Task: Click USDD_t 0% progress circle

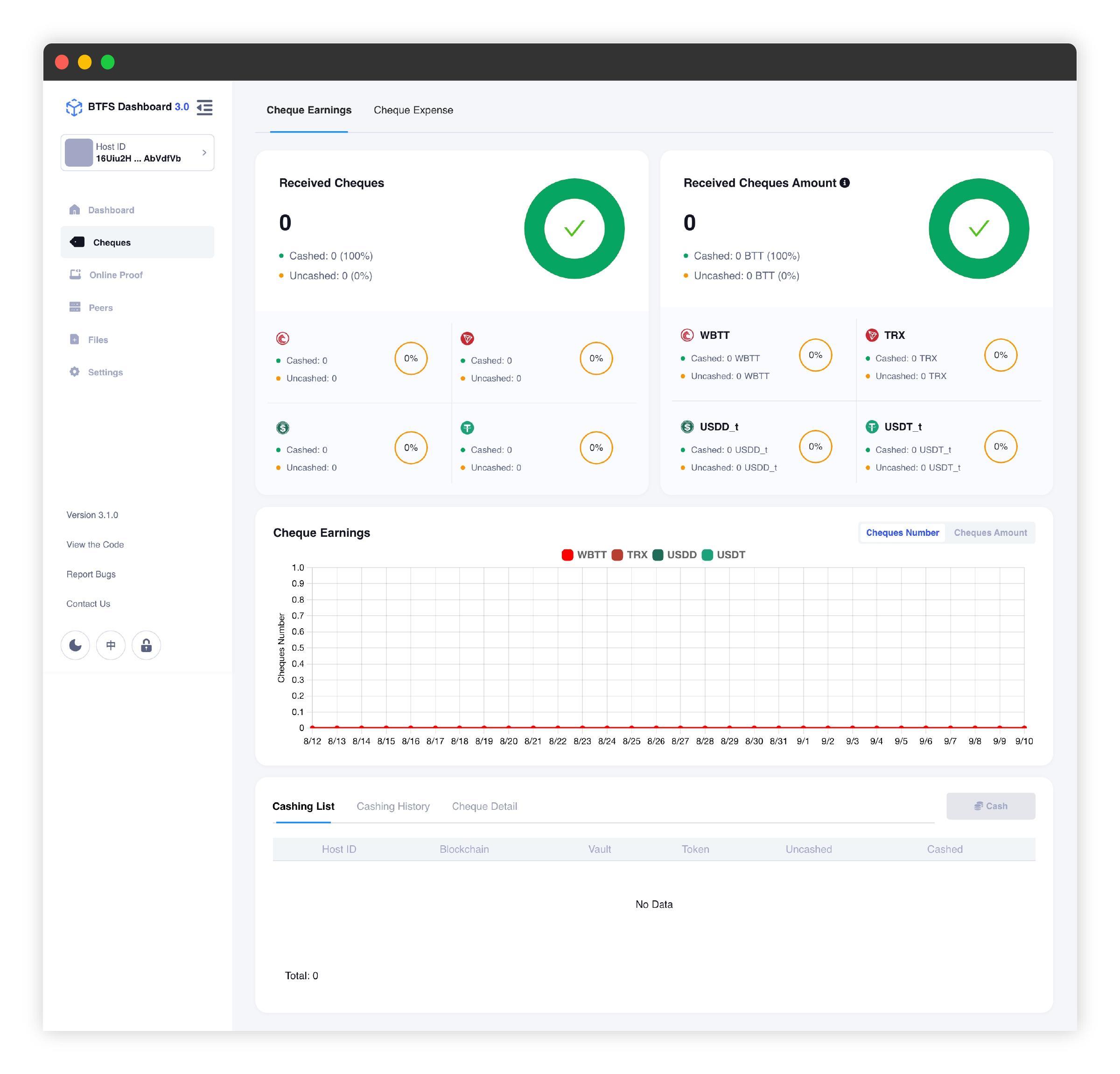Action: pos(815,446)
